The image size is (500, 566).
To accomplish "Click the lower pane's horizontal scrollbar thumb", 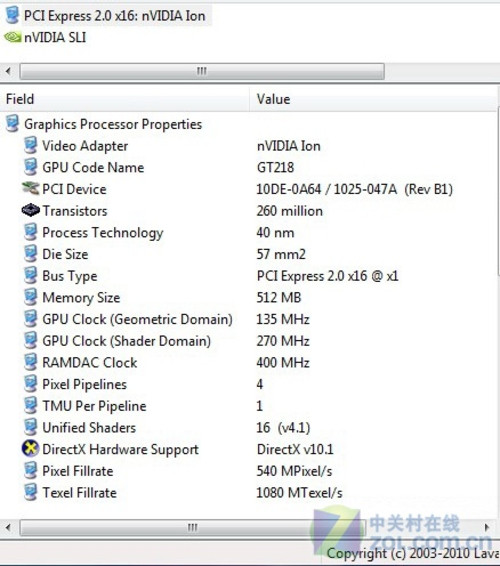I will pyautogui.click(x=193, y=528).
